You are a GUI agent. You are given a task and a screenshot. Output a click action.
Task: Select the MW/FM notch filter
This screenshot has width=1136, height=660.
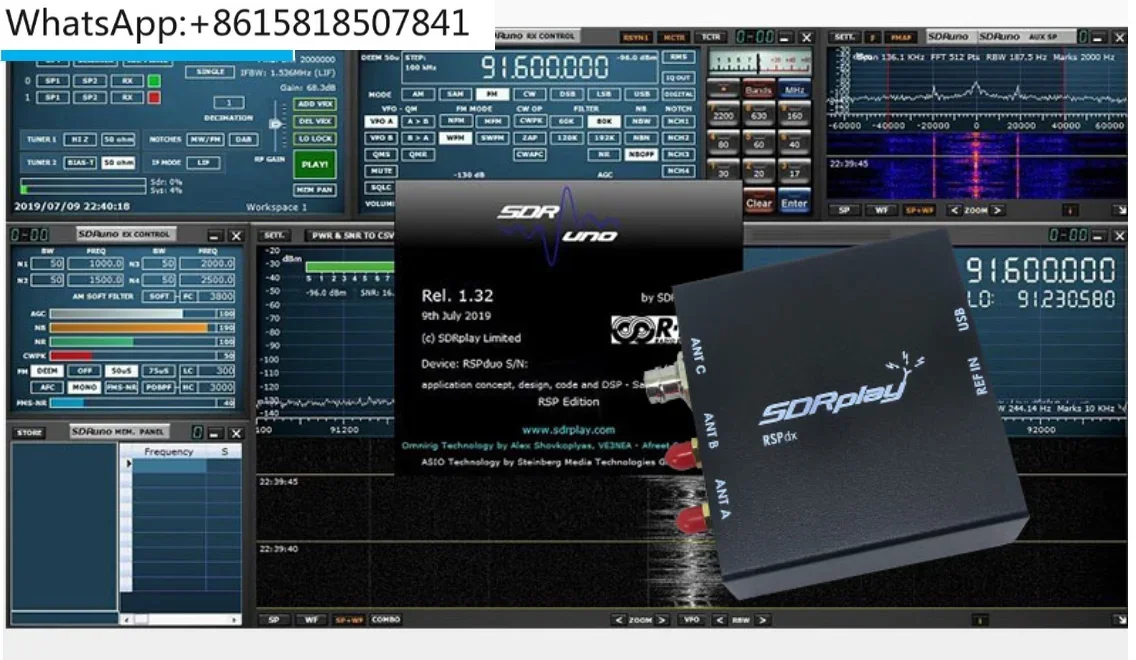click(x=205, y=140)
